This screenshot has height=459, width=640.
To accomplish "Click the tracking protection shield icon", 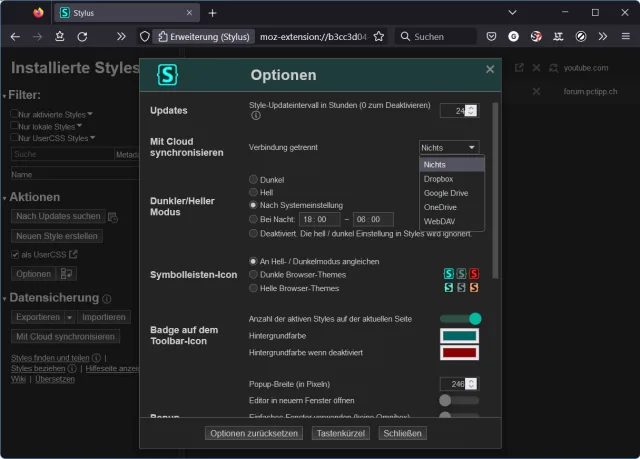I will [144, 36].
